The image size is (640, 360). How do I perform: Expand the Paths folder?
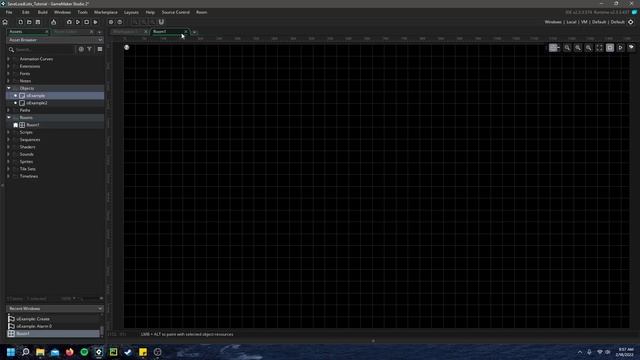tap(9, 110)
